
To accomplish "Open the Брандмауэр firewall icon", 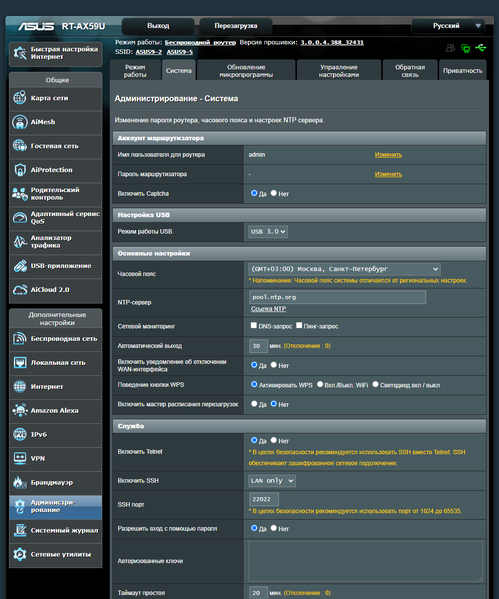I will click(x=19, y=482).
